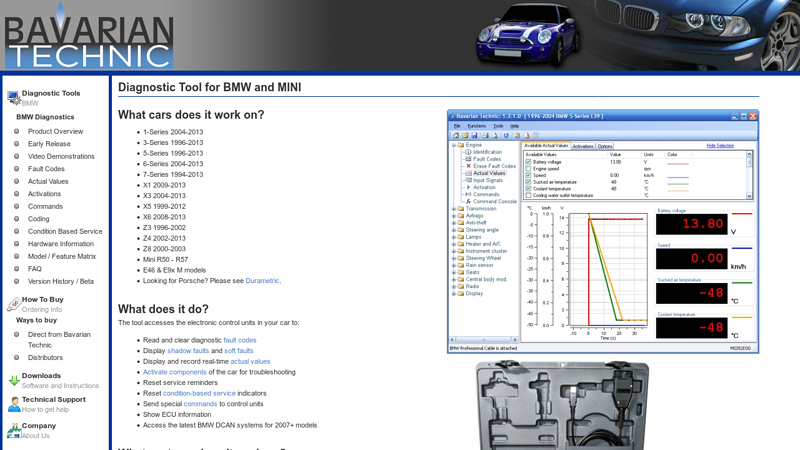Toggle the Coolant temperature checkbox
The image size is (800, 450).
pyautogui.click(x=529, y=188)
